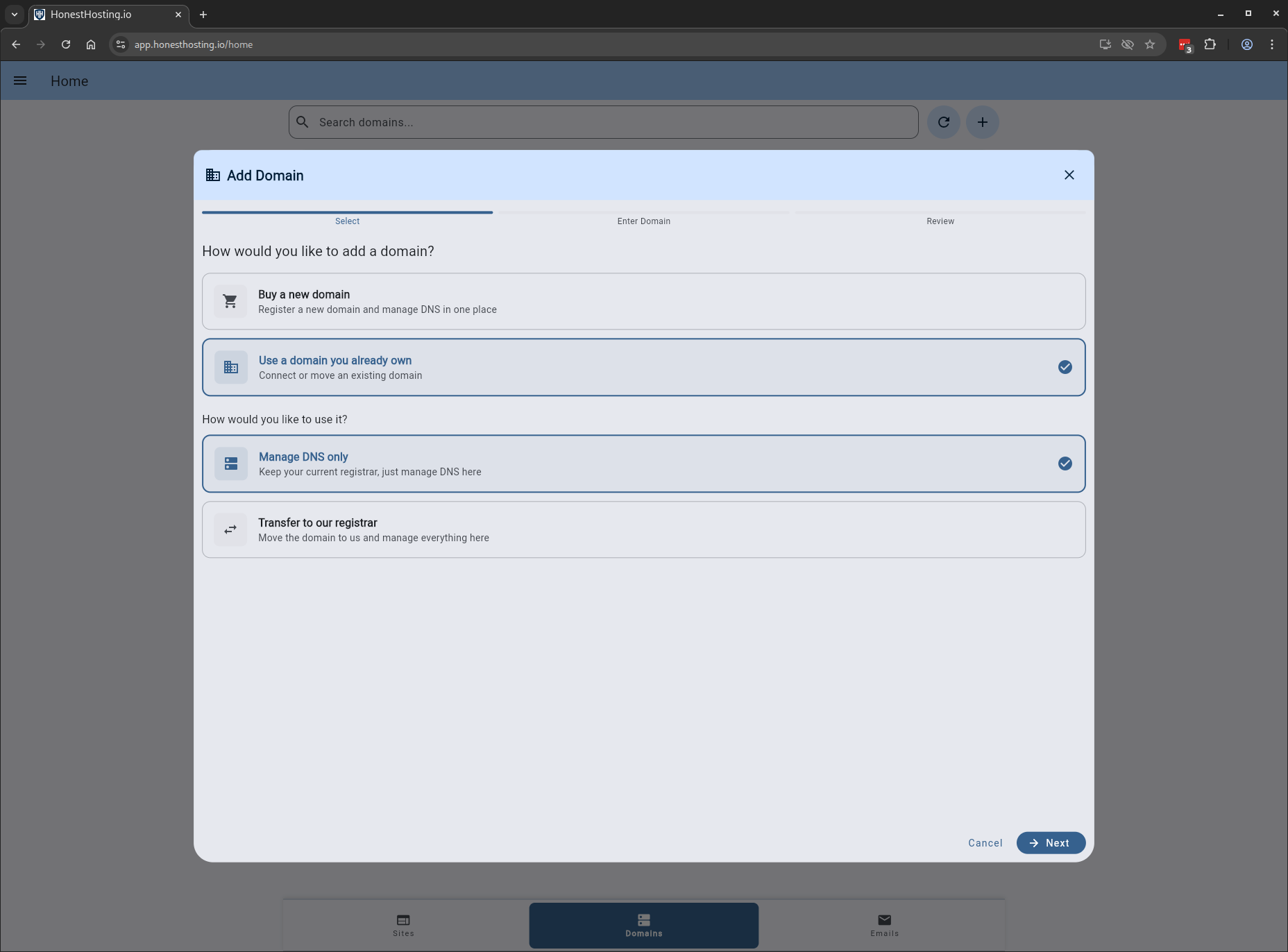Screen dimensions: 1288x952
Task: Select the Buy a new domain option
Action: (643, 302)
